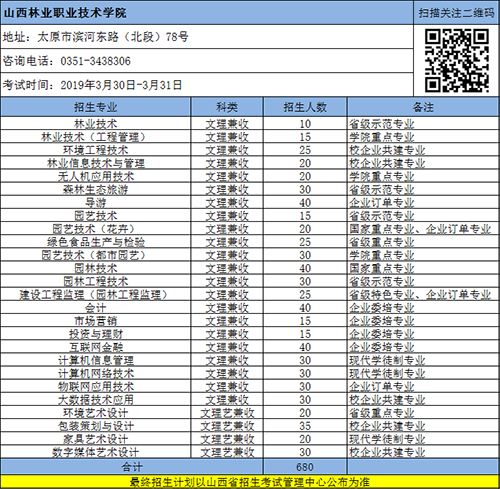Select the 大数据技术应用 major cell
Screen dimensions: 500x489
click(x=96, y=400)
